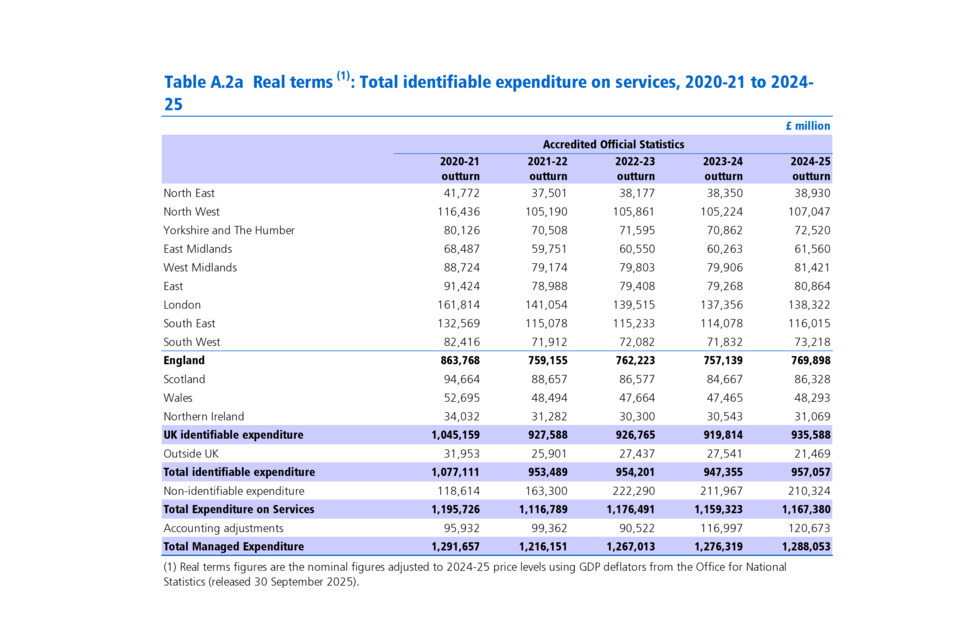Viewport: 960px width, 640px height.
Task: Select the 'Total Expenditure on Services' label
Action: [239, 510]
